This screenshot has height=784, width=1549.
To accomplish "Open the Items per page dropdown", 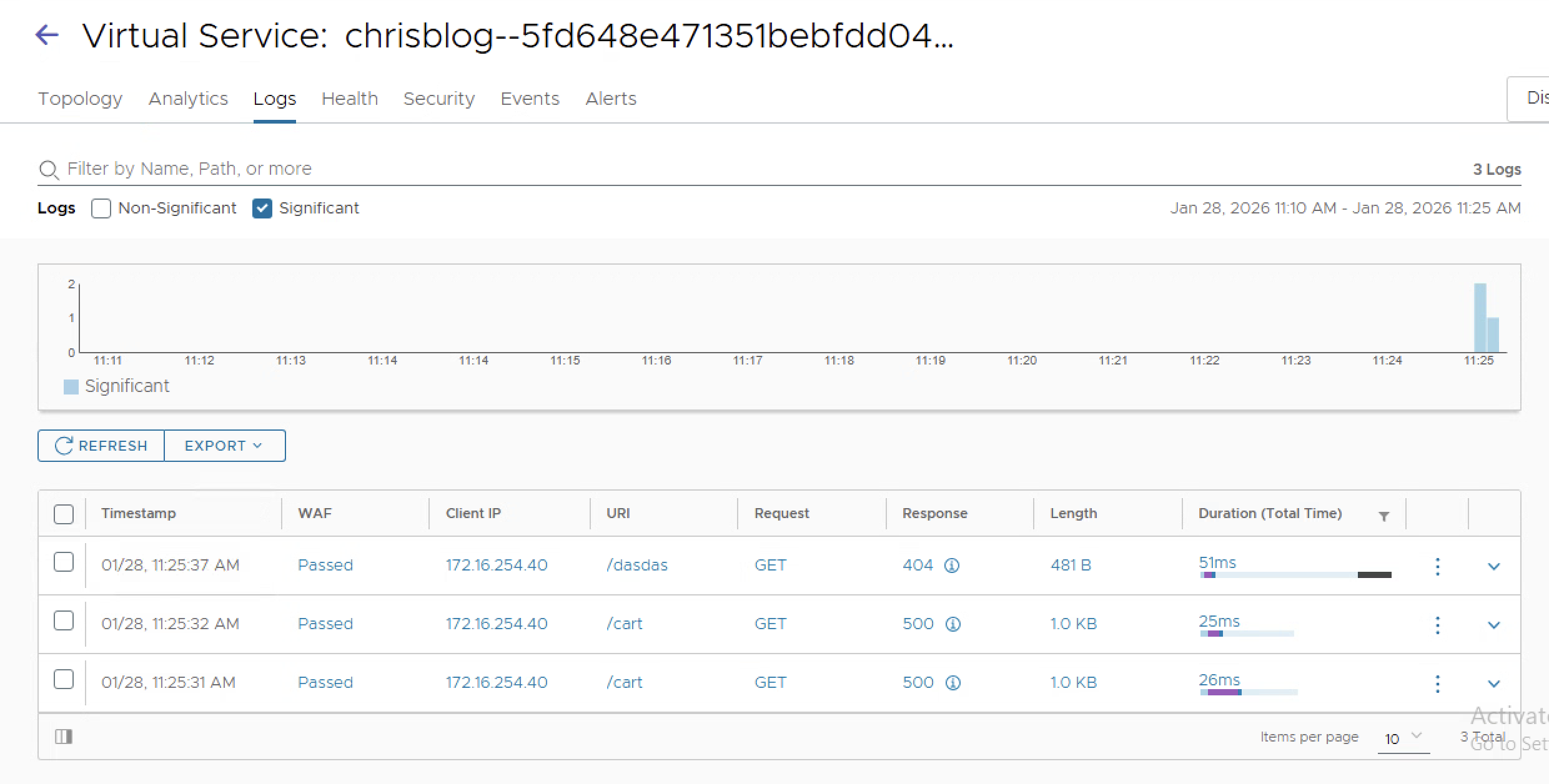I will tap(1403, 738).
